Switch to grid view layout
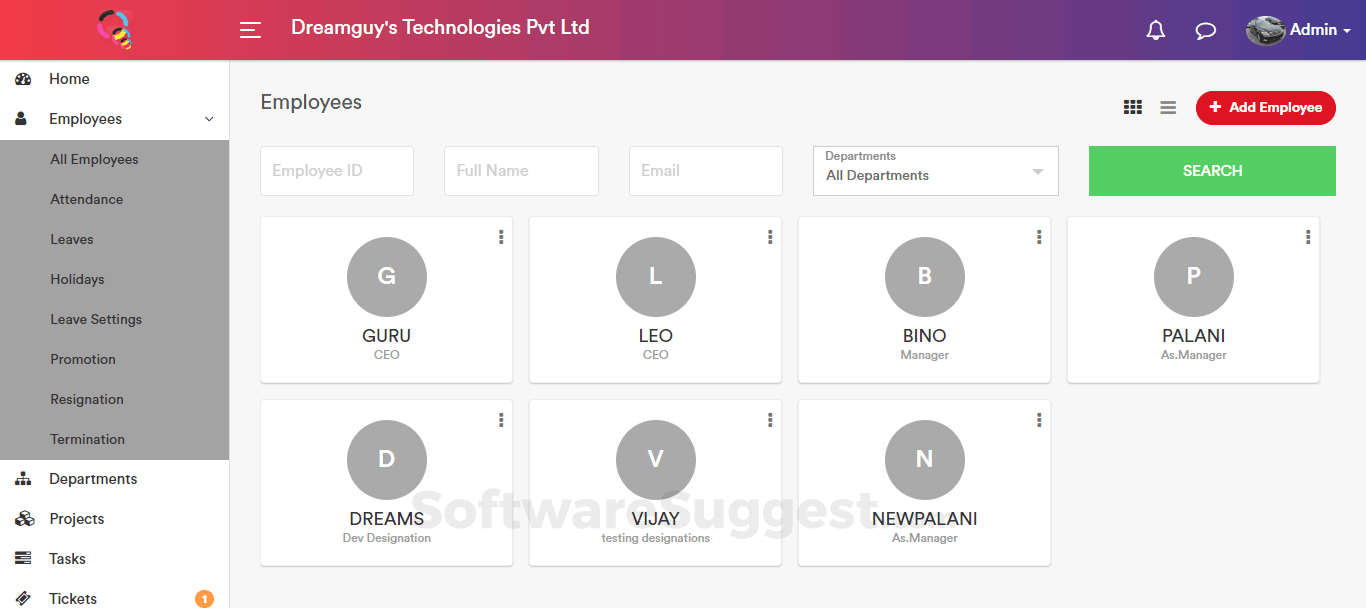Screen dimensions: 1366x608 [x=1132, y=107]
